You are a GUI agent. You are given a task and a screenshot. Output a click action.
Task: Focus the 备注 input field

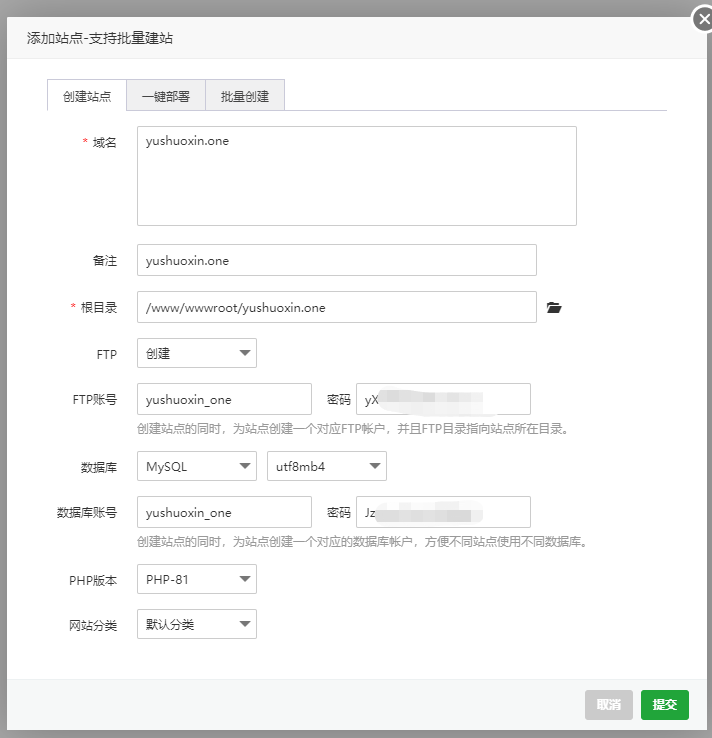[x=336, y=260]
